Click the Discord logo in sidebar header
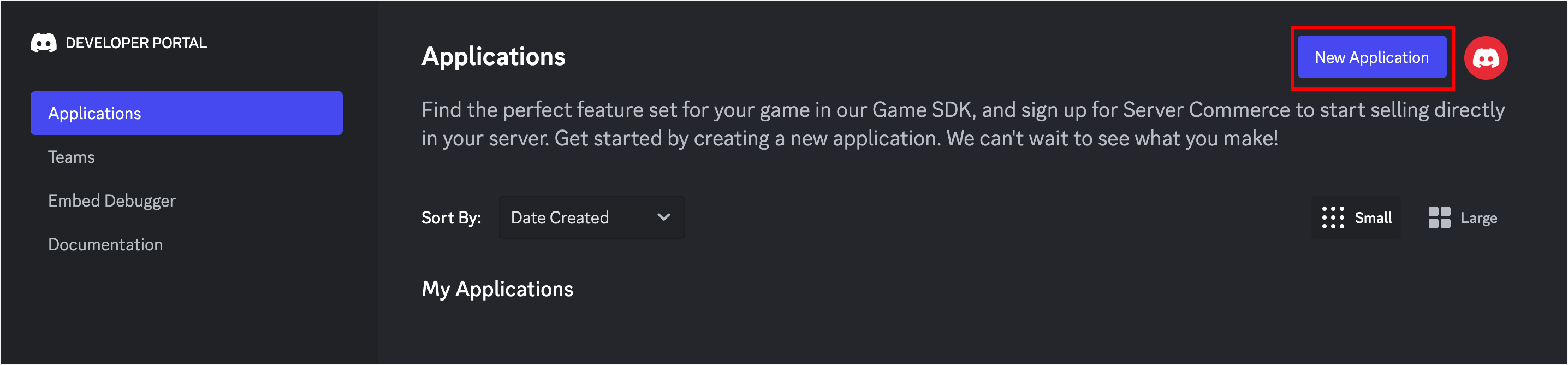This screenshot has width=1568, height=365. 43,43
